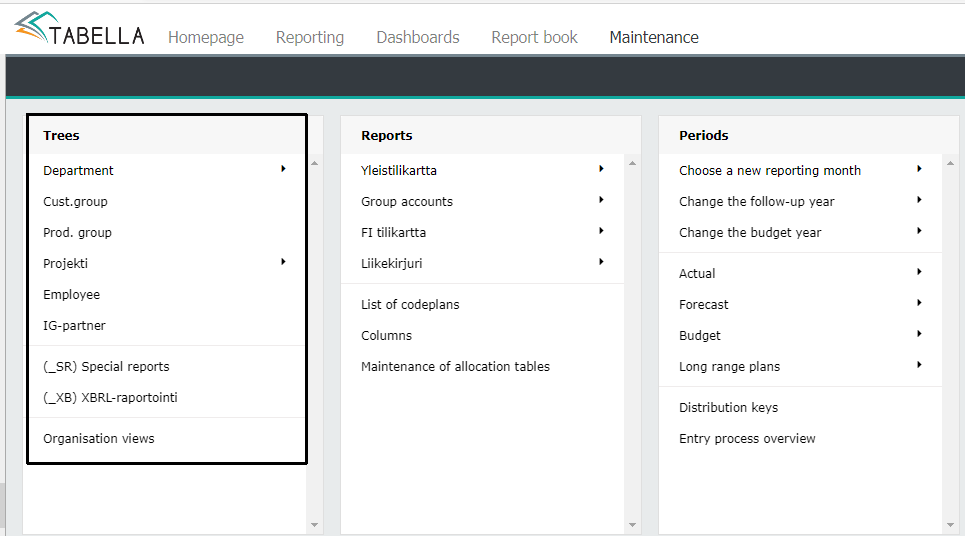Open Organisation views link
This screenshot has width=965, height=536.
tap(98, 439)
